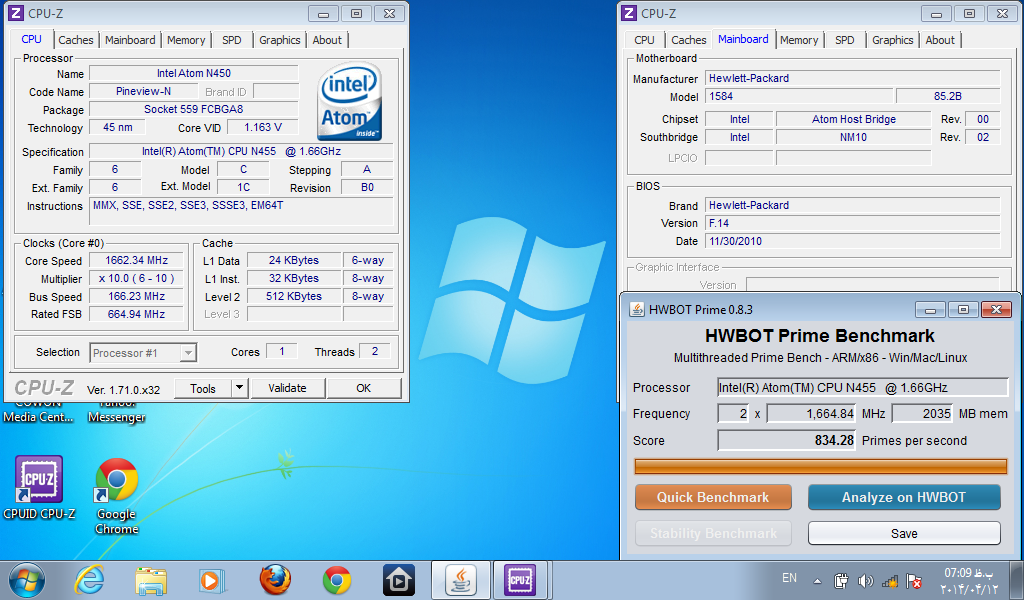Click the taskbar clock showing 07:09
The width and height of the screenshot is (1024, 600).
969,580
